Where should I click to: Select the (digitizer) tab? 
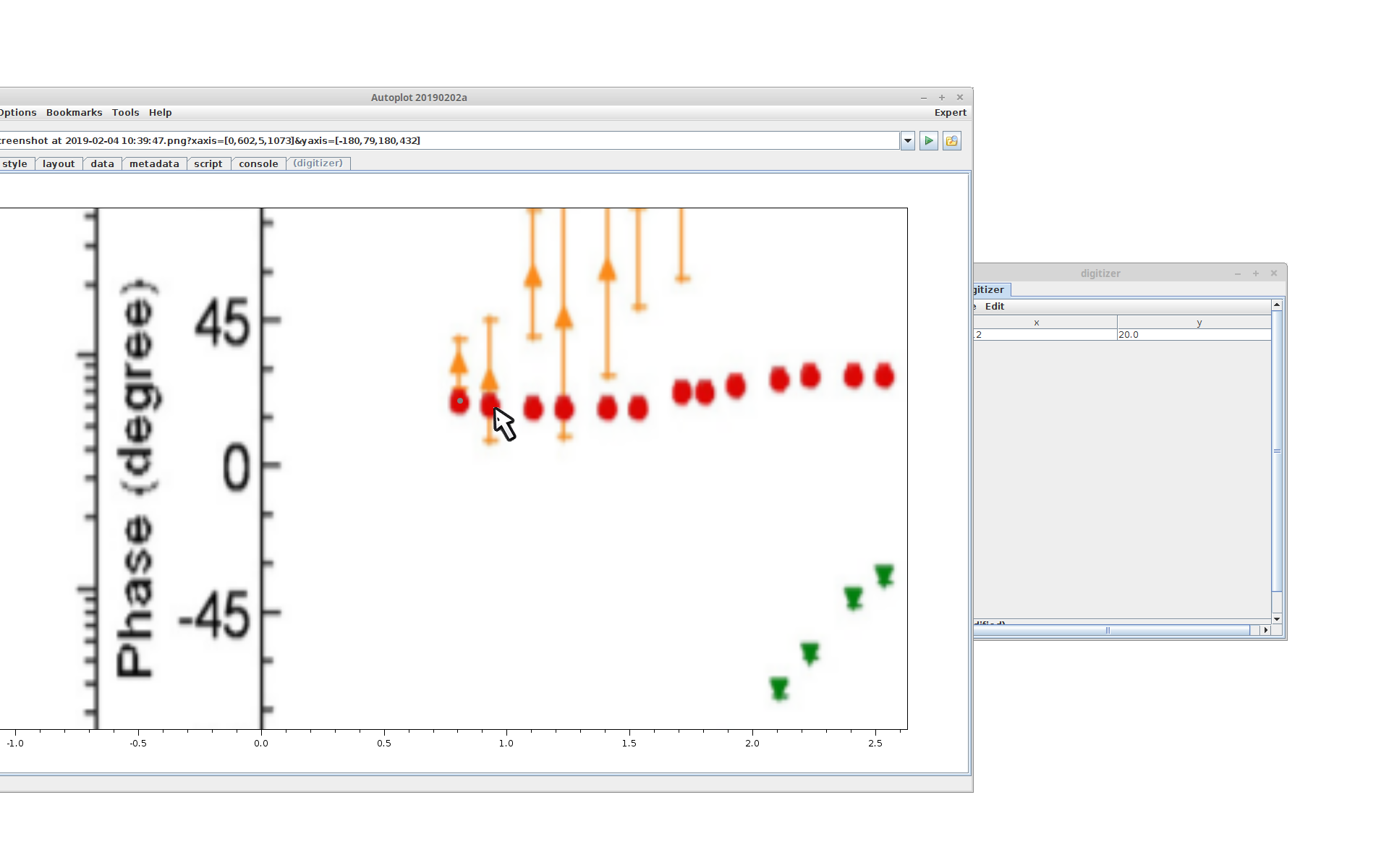pyautogui.click(x=318, y=163)
